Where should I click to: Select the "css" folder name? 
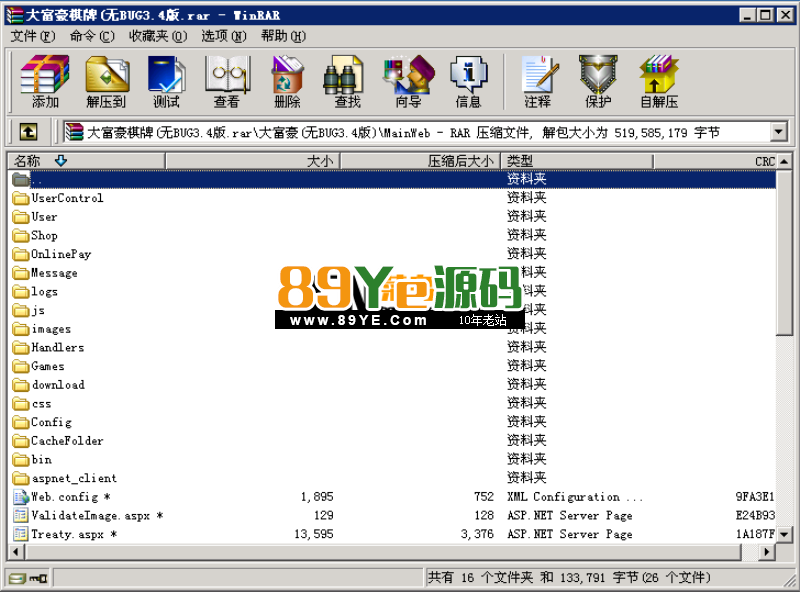click(x=41, y=404)
